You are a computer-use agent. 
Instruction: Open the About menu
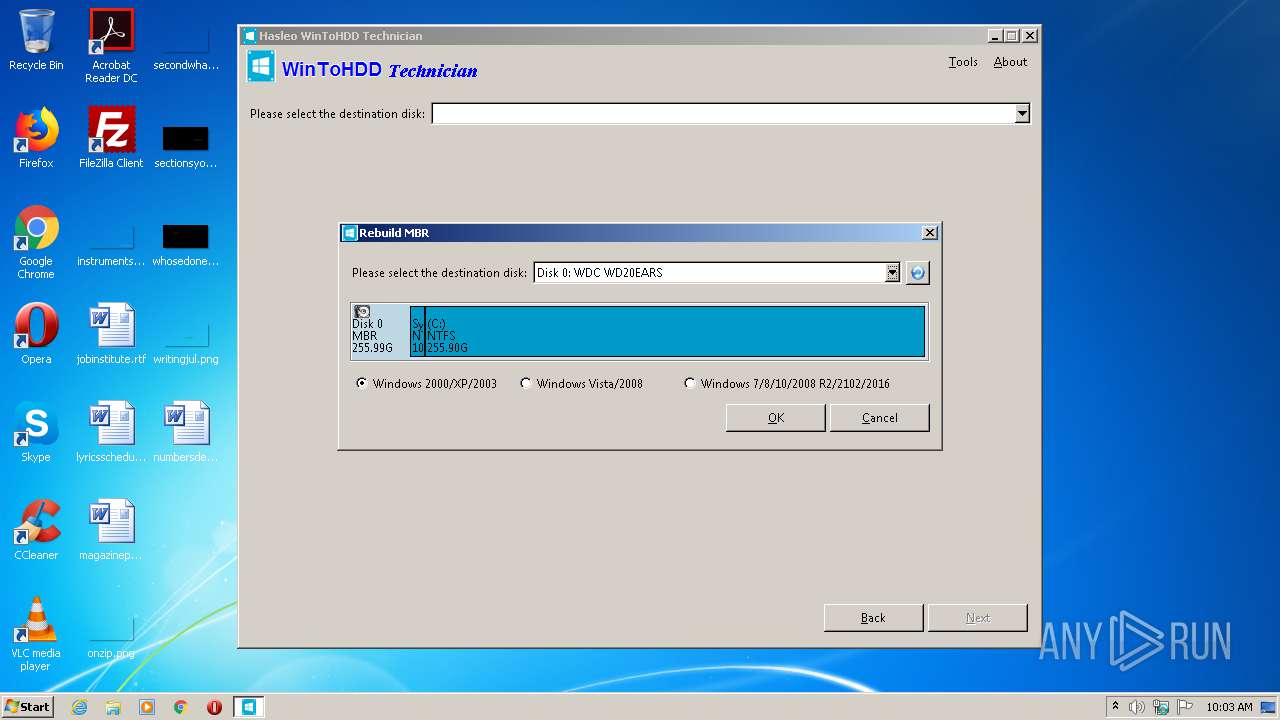(1010, 62)
